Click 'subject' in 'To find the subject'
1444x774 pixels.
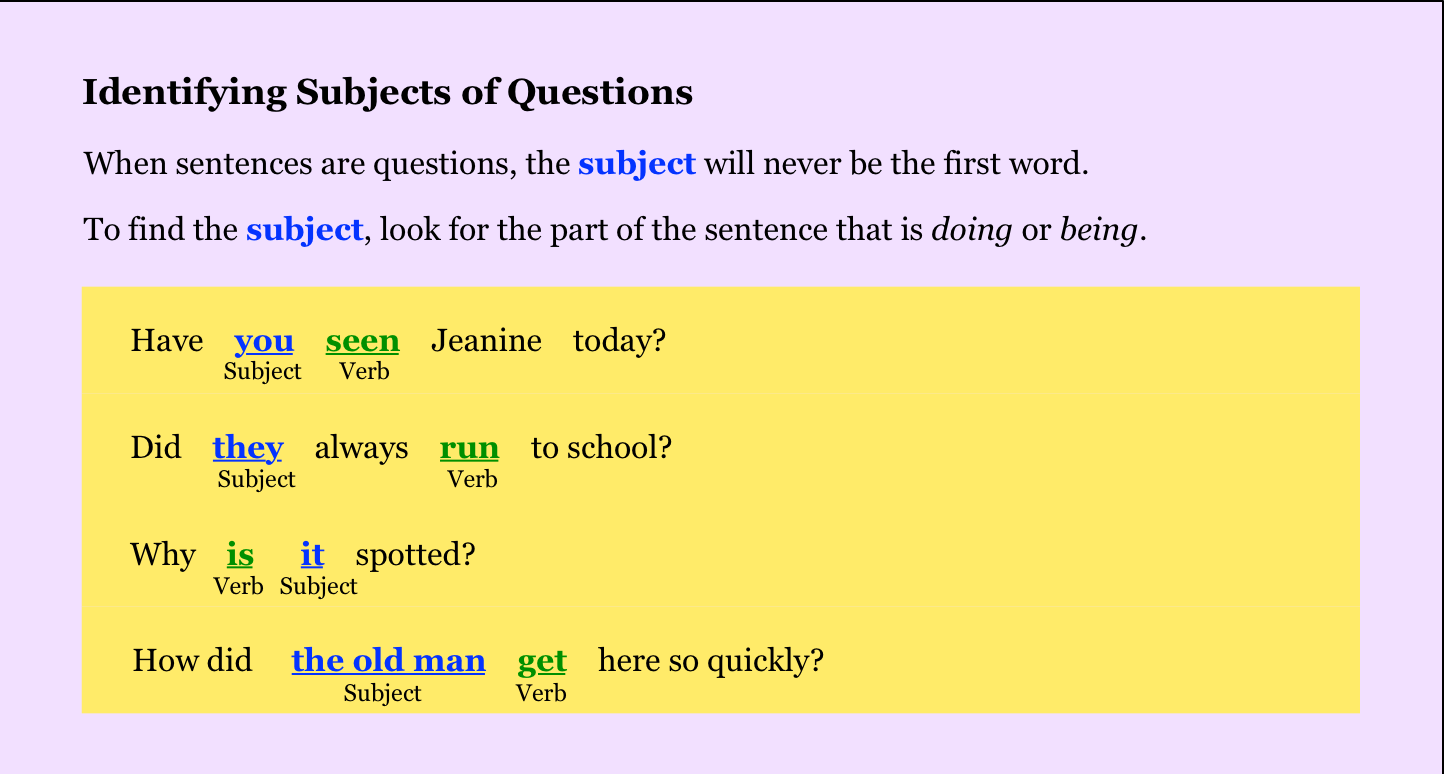[x=304, y=230]
